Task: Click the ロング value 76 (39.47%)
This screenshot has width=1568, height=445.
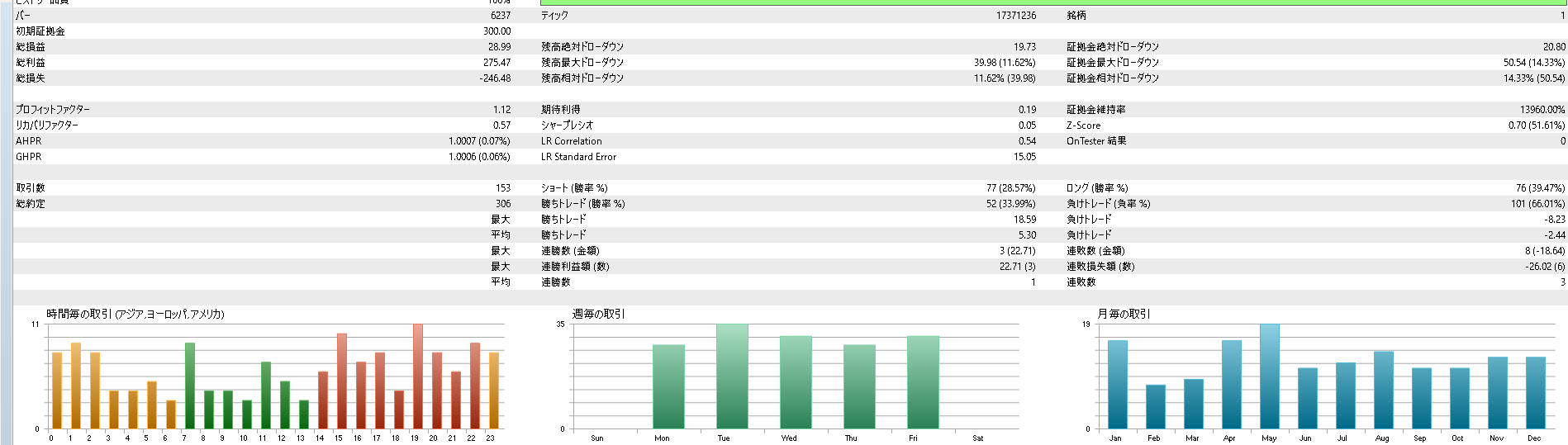Action: tap(1540, 188)
